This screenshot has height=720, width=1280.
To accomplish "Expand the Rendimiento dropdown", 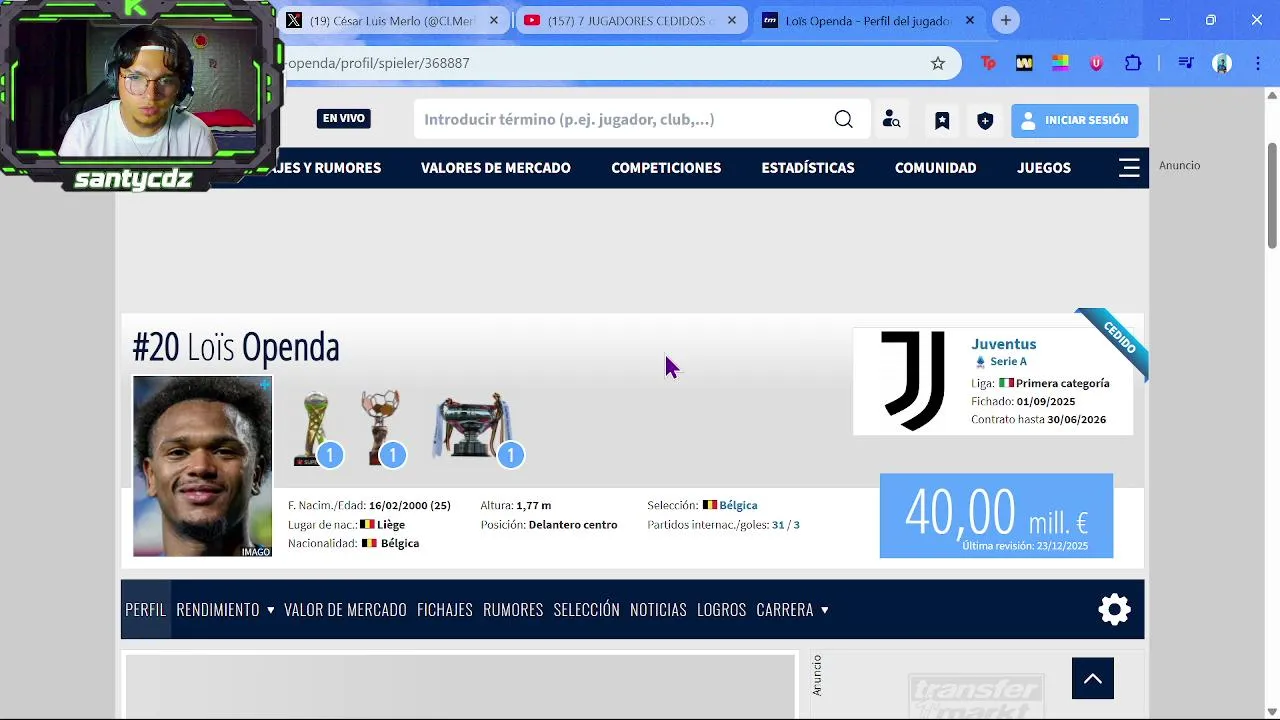I will [225, 610].
